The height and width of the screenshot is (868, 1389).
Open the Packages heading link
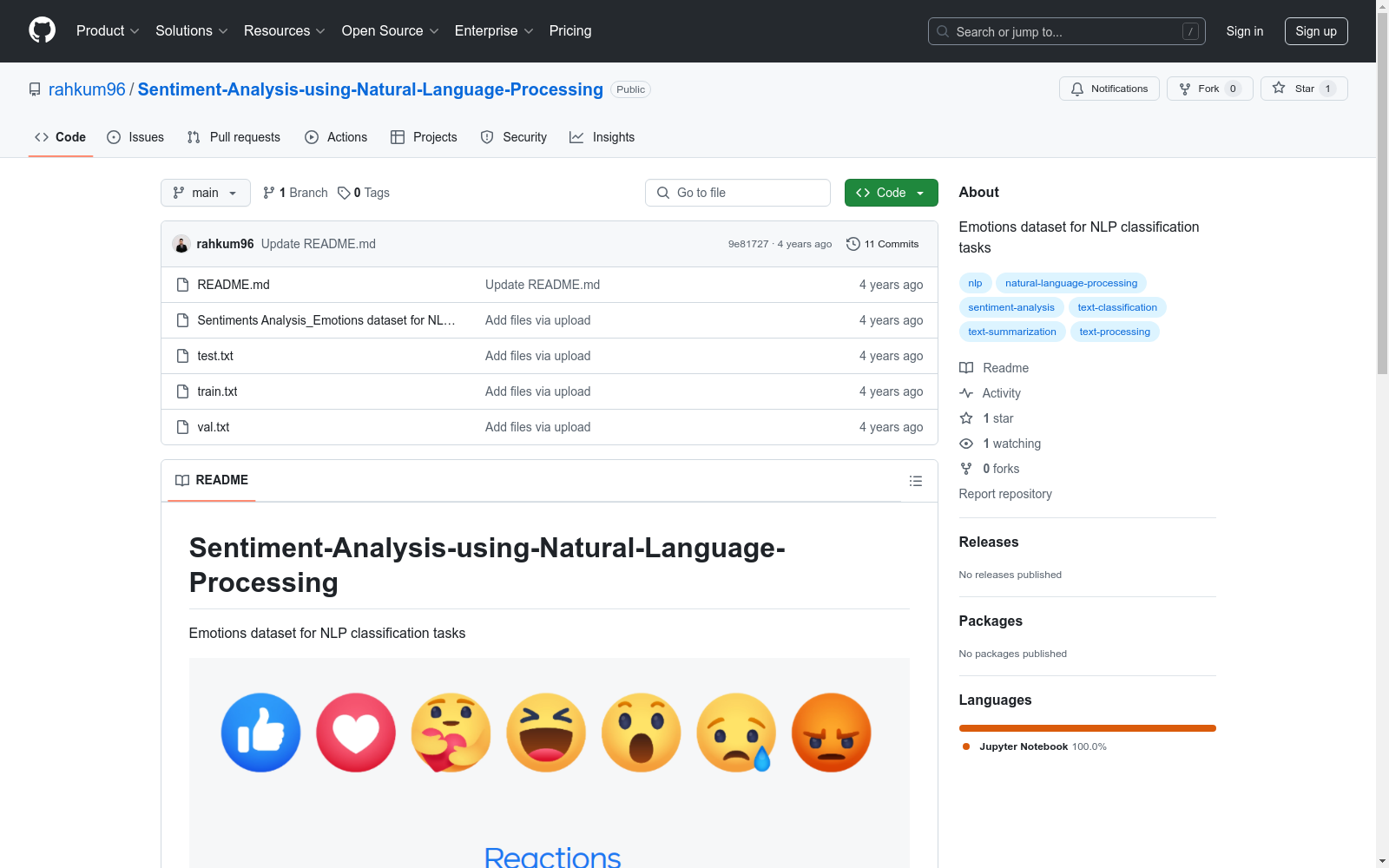991,621
